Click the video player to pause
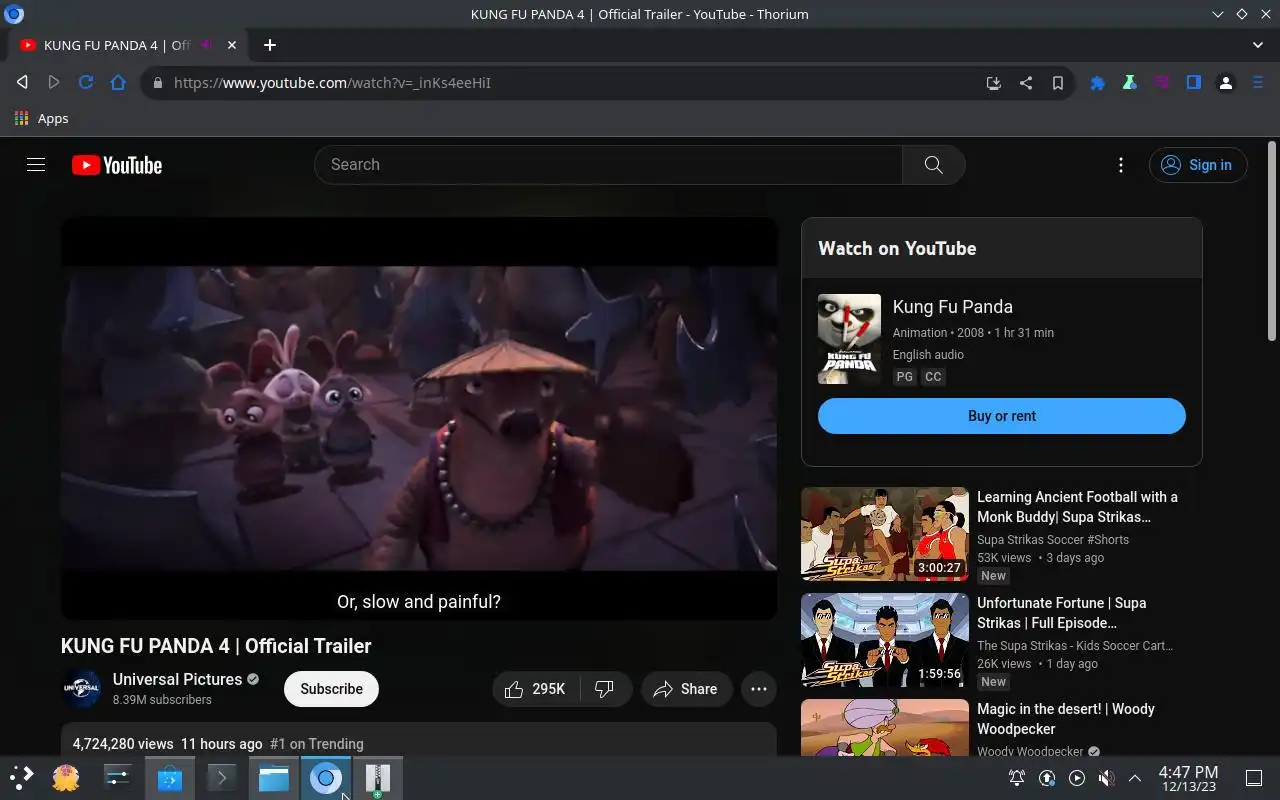1280x800 pixels. click(x=419, y=418)
